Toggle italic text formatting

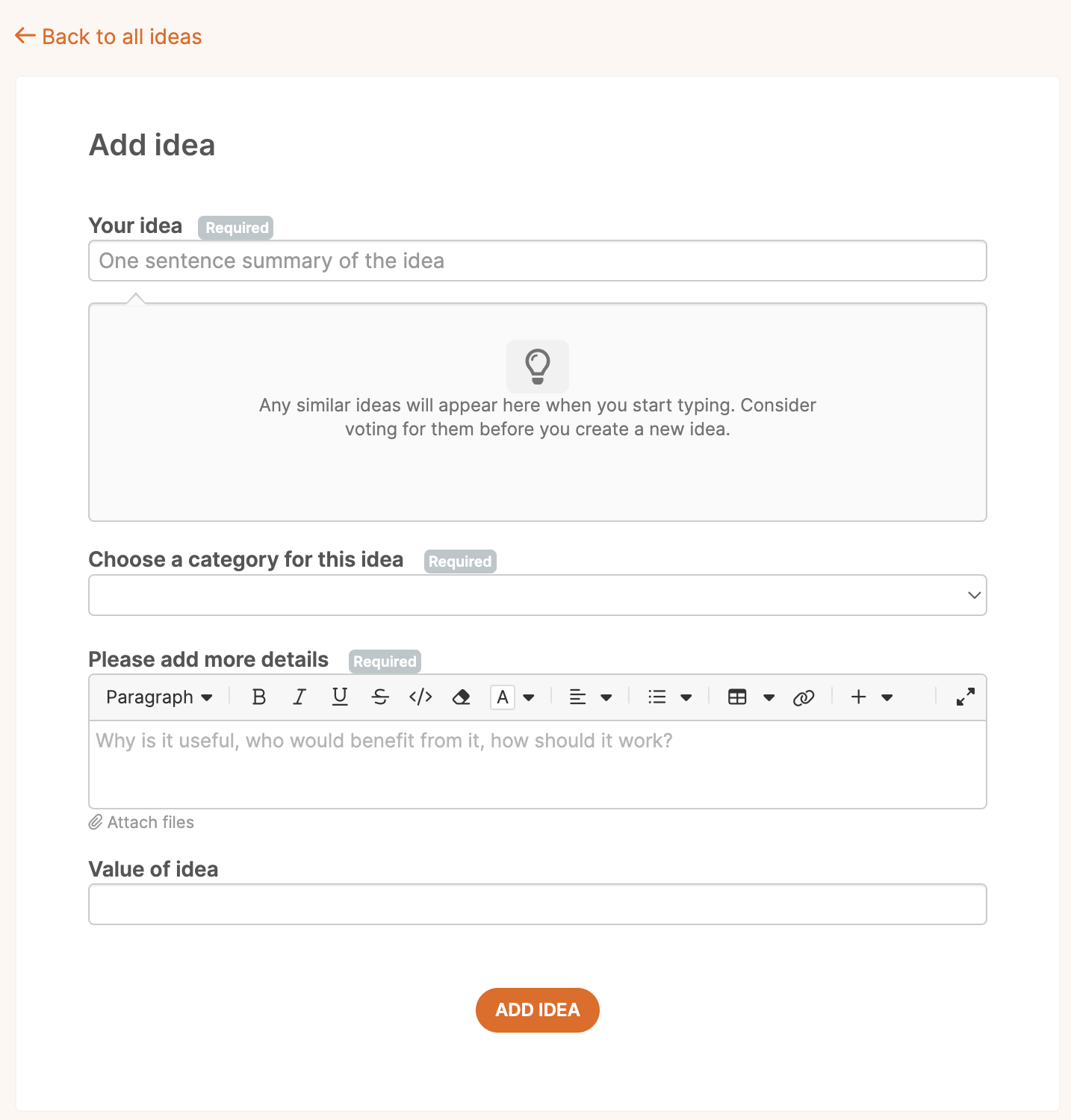(299, 697)
